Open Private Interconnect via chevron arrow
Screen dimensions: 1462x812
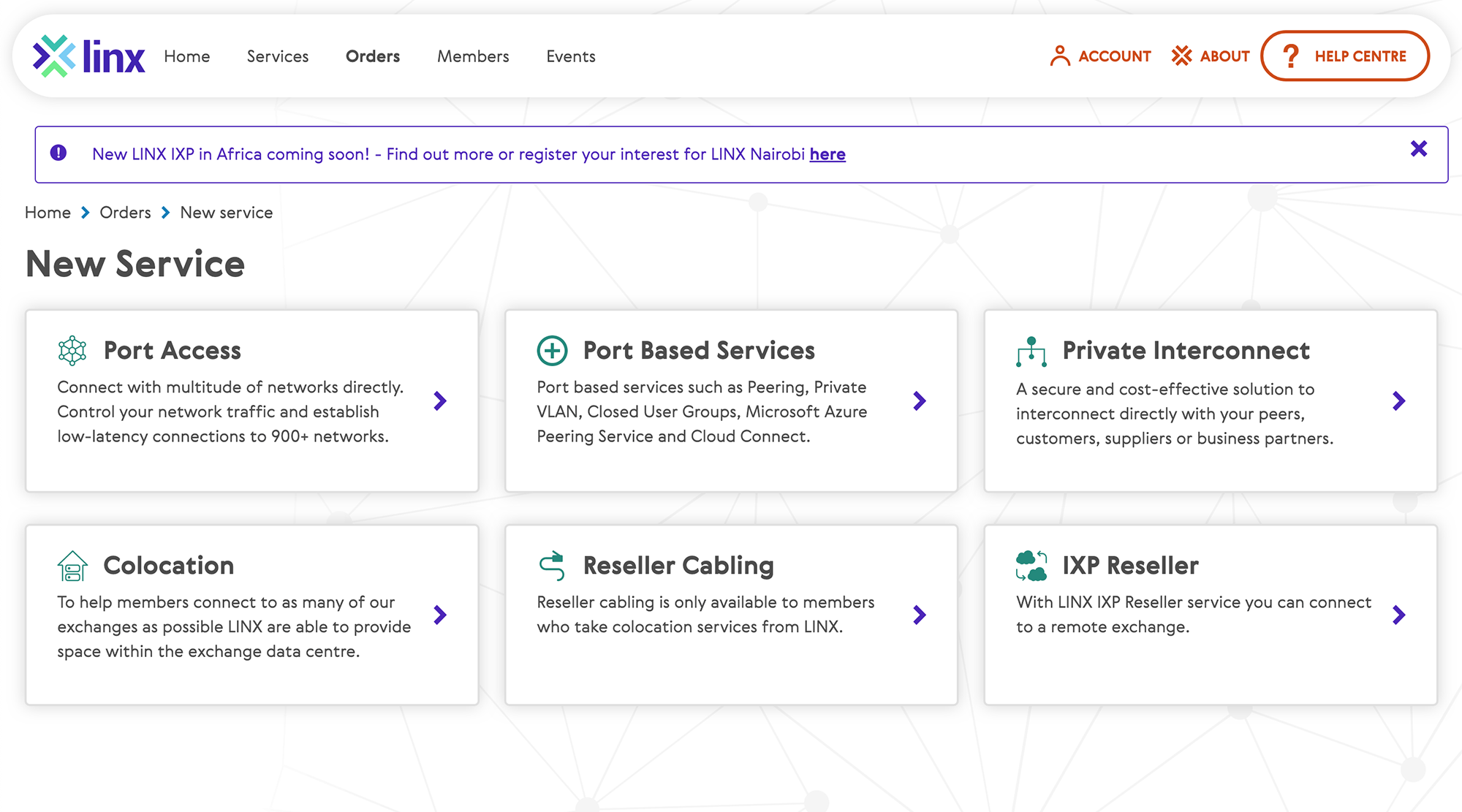1399,401
